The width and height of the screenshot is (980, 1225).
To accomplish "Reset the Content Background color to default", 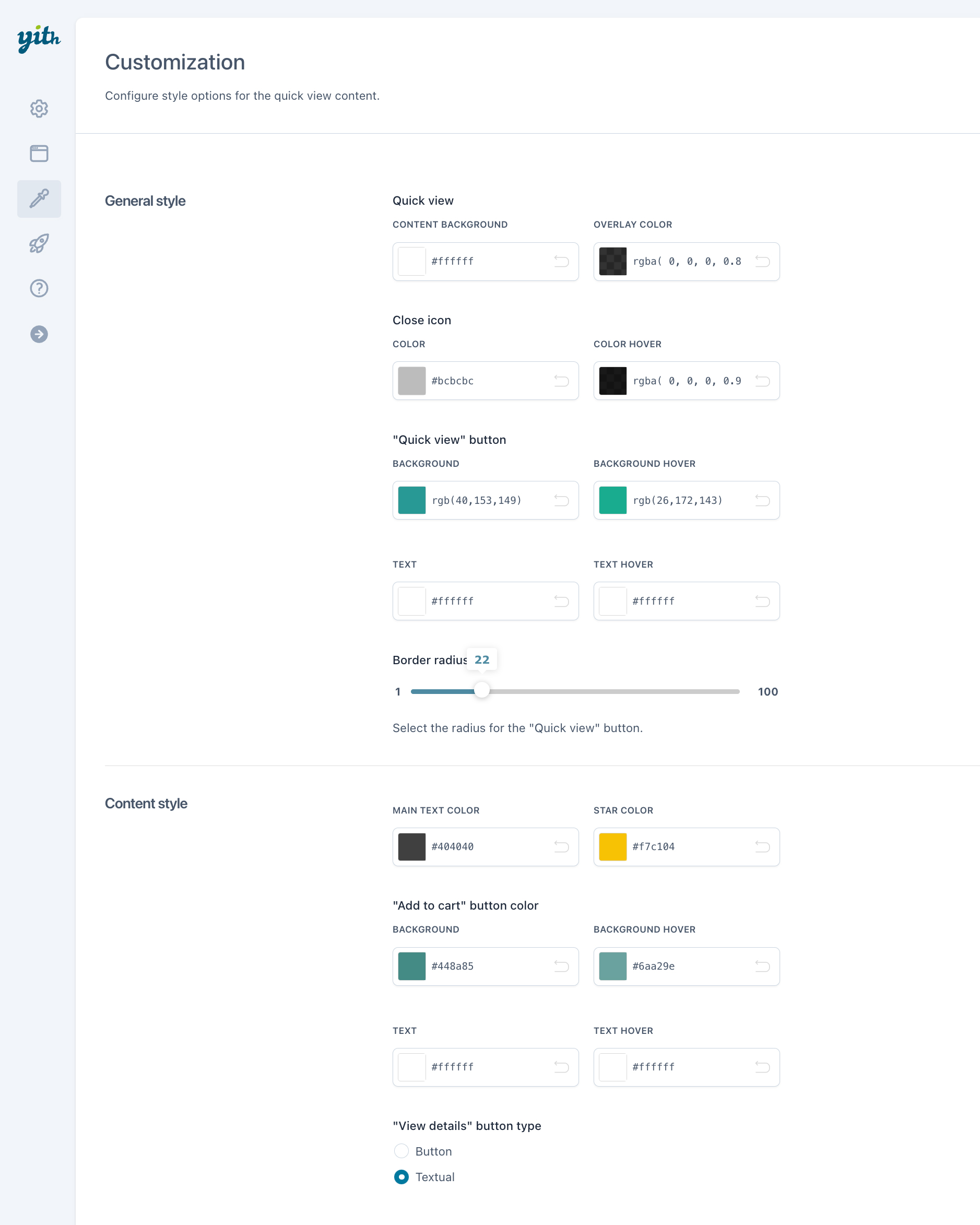I will [x=561, y=262].
